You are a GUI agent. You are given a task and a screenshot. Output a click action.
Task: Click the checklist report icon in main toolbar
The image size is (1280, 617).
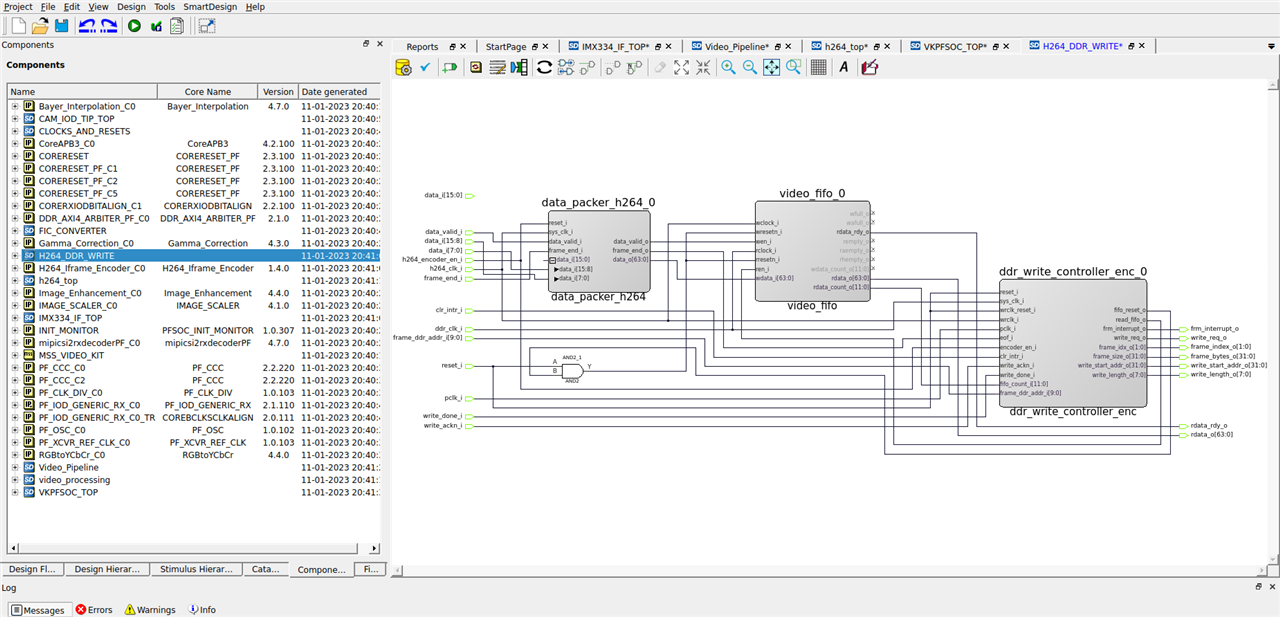[x=176, y=26]
